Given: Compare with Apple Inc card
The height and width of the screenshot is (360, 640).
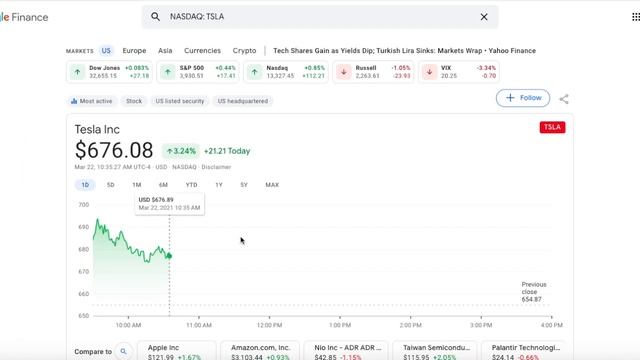Looking at the screenshot, I should click(177, 351).
